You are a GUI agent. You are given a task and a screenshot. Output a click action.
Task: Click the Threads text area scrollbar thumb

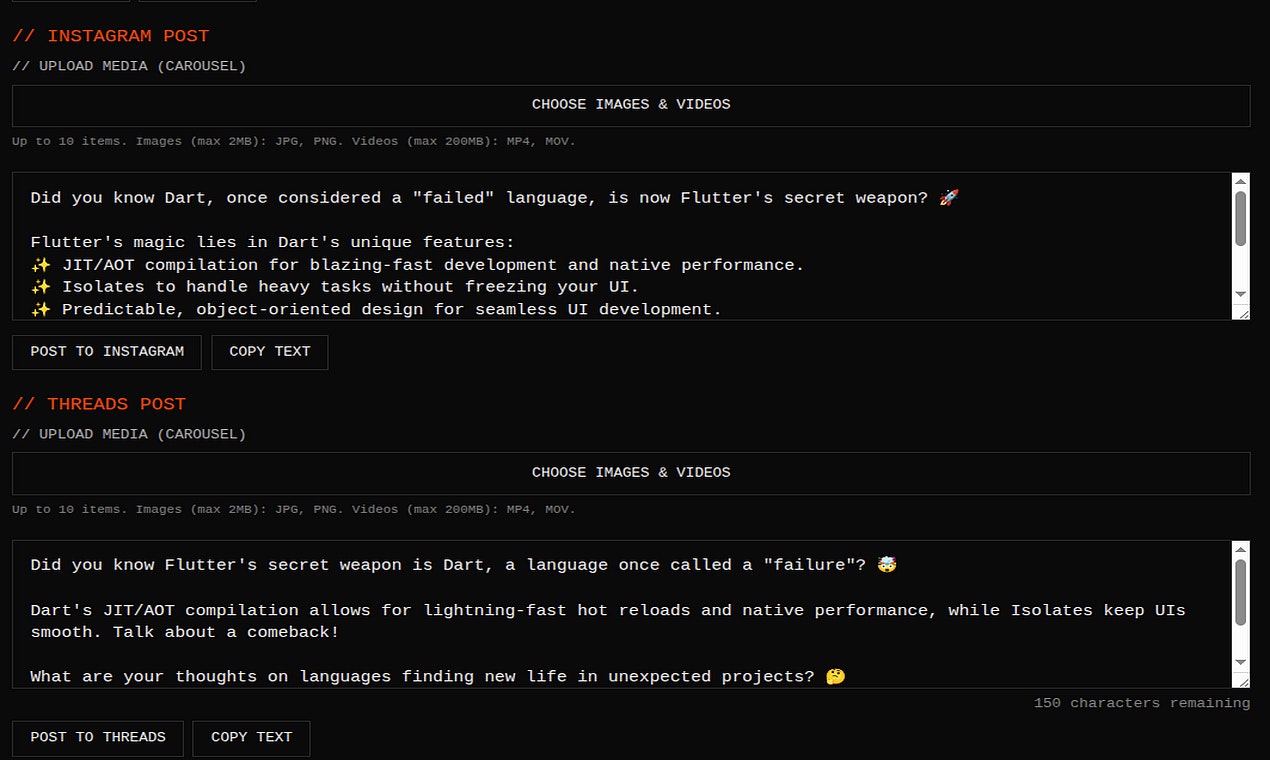click(1241, 592)
